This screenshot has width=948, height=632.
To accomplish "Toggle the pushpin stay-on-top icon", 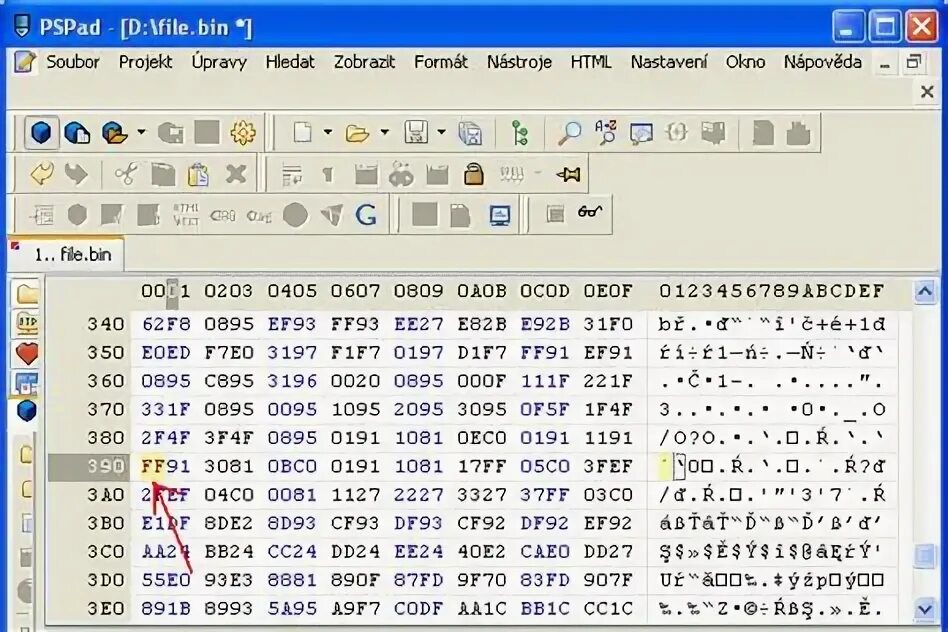I will point(569,175).
